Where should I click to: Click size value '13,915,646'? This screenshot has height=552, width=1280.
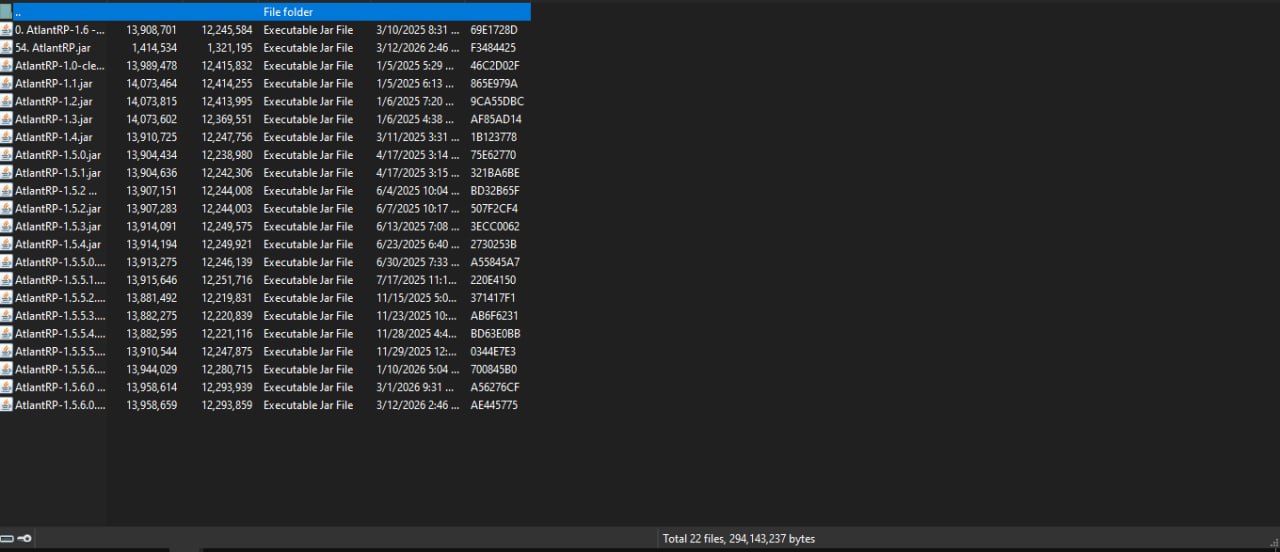pyautogui.click(x=152, y=280)
